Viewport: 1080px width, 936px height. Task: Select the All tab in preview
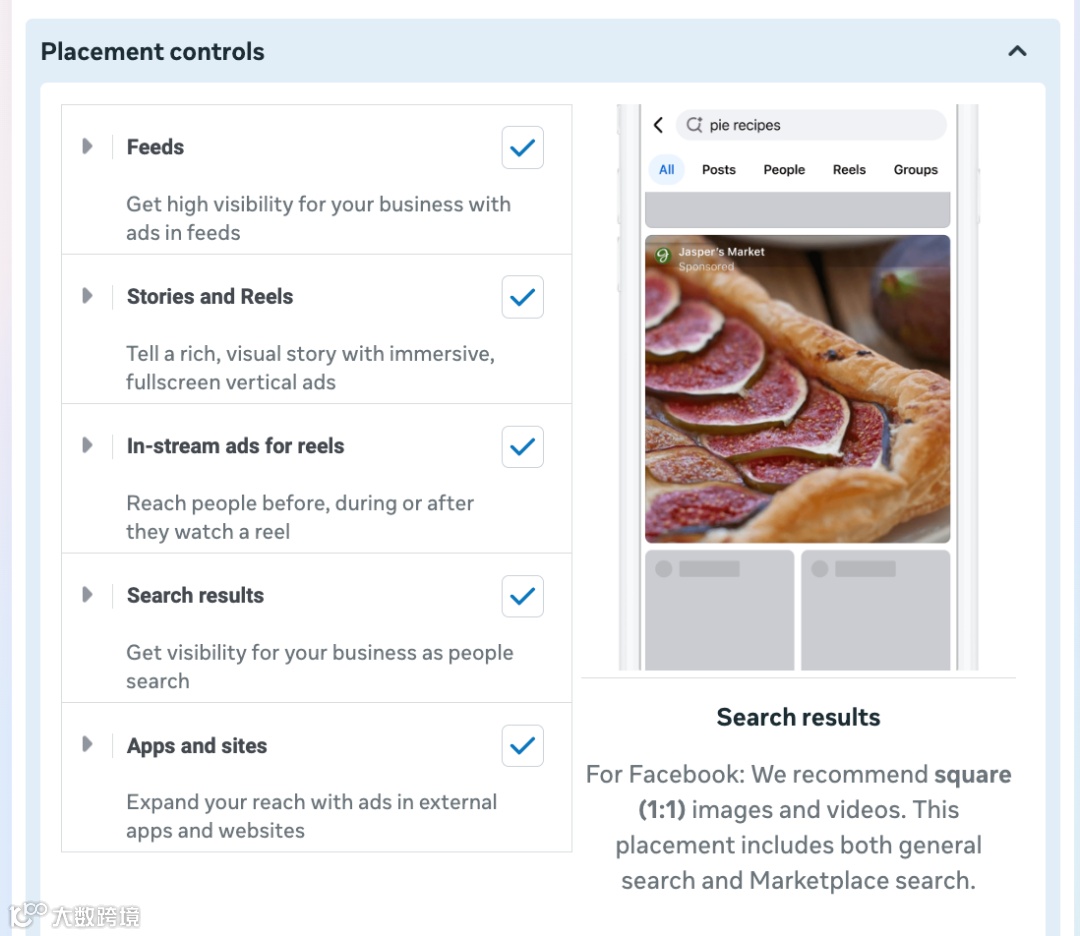tap(666, 170)
